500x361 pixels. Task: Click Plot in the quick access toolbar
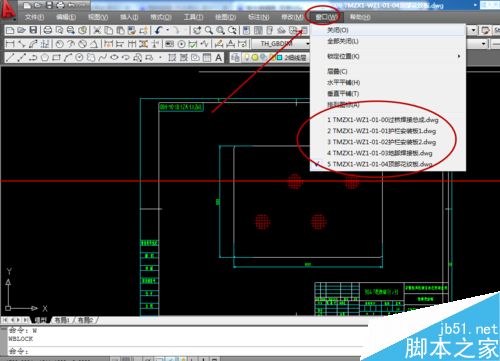click(60, 5)
